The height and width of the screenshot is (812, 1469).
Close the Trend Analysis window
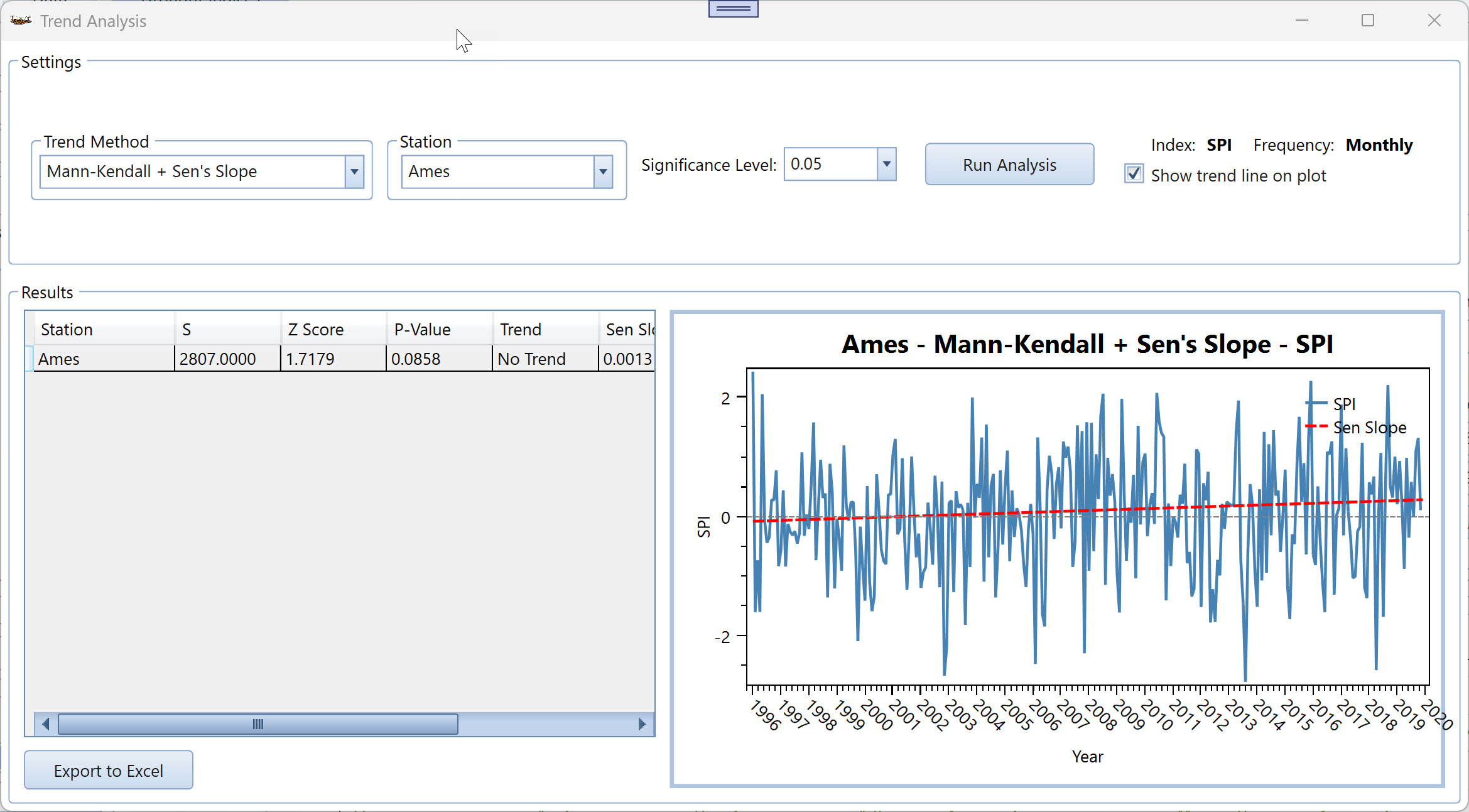[x=1434, y=21]
